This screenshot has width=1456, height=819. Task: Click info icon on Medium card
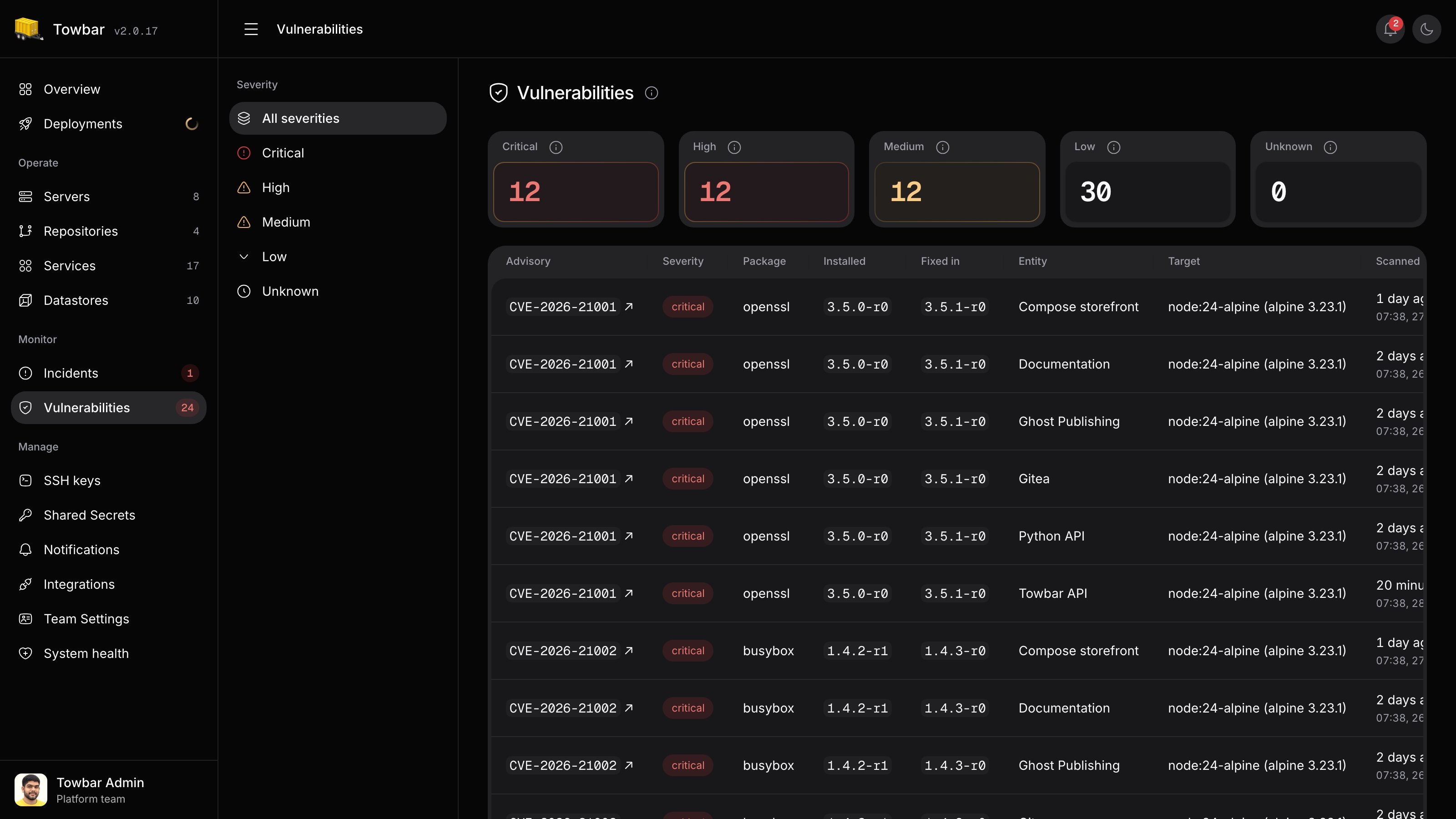click(x=942, y=147)
